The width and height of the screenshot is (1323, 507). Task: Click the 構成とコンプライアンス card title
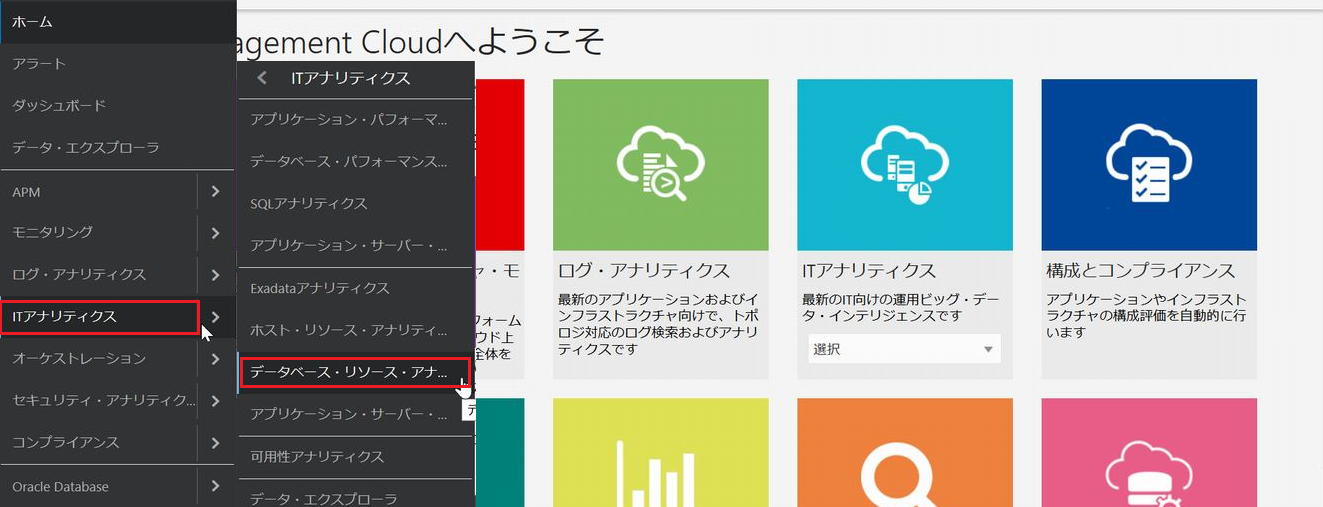[1141, 271]
